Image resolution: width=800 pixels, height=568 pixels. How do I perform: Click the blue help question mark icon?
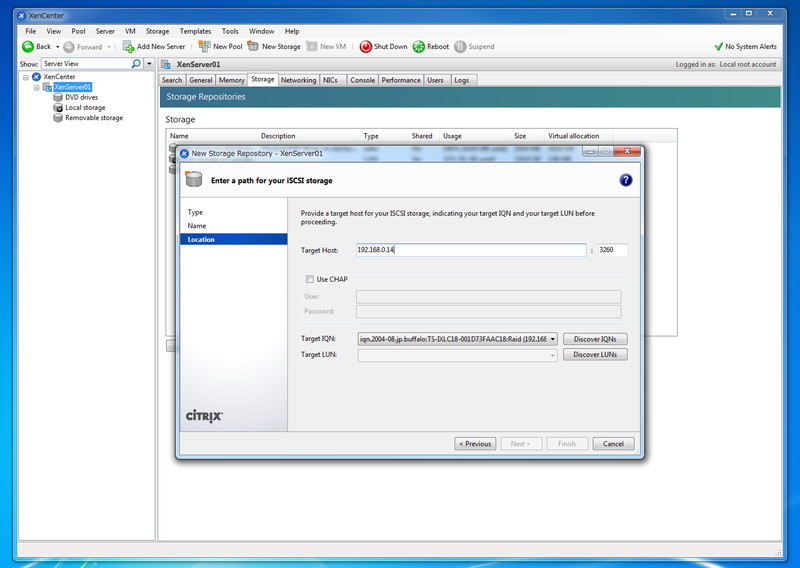coord(626,180)
